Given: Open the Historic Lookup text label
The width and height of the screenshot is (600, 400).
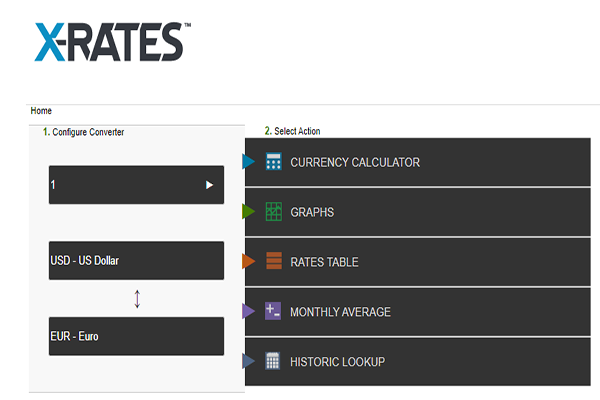Looking at the screenshot, I should coord(337,361).
